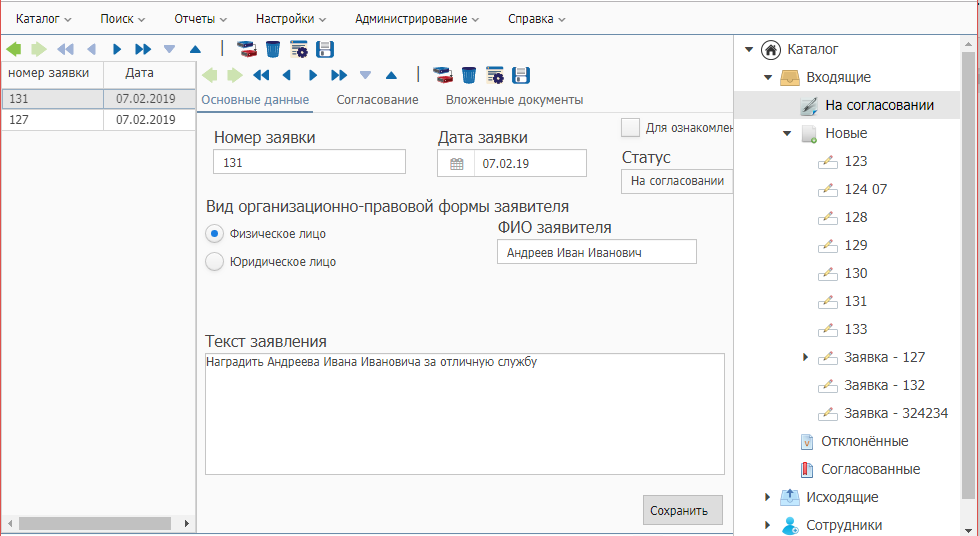Tick the Для ознакомления checkbox
The height and width of the screenshot is (536, 980).
pyautogui.click(x=630, y=127)
